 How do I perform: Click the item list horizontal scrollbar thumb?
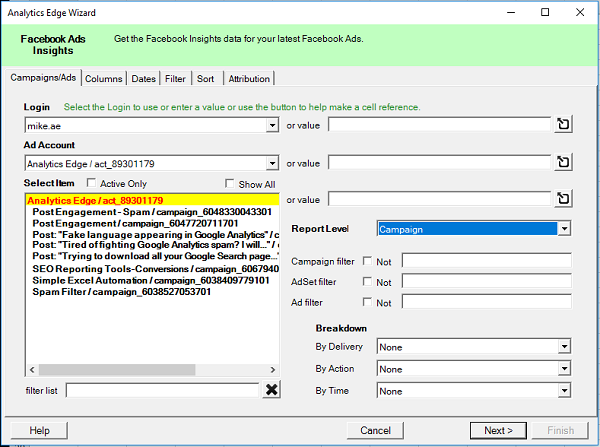pyautogui.click(x=117, y=370)
